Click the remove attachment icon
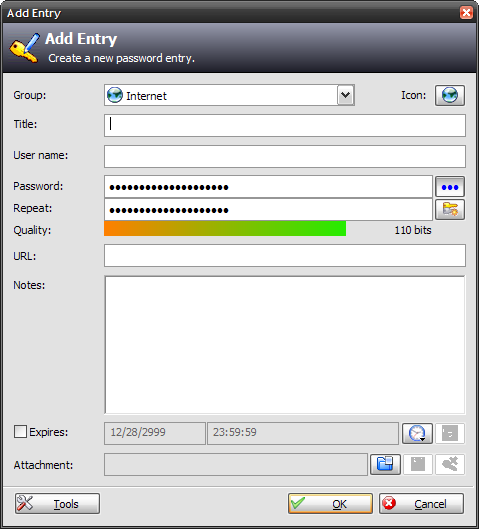Screen dimensions: 479x529 pos(450,464)
